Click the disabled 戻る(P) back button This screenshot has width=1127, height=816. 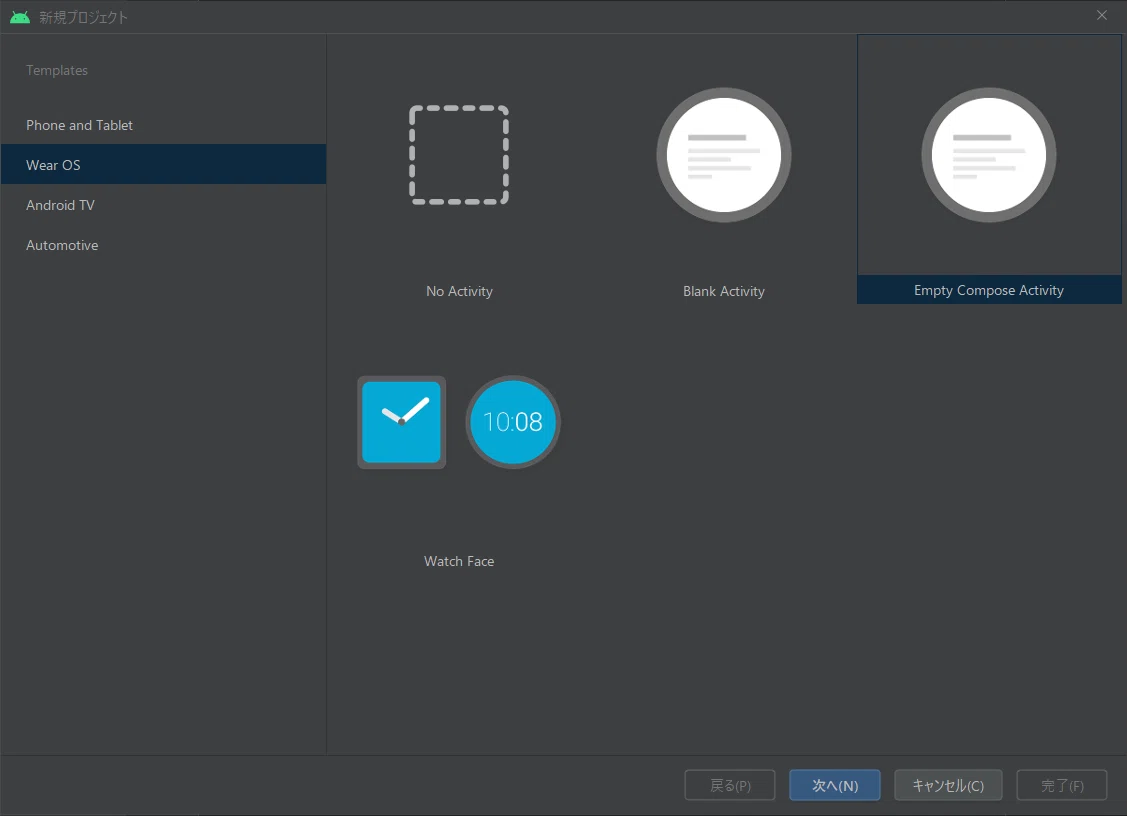(730, 785)
